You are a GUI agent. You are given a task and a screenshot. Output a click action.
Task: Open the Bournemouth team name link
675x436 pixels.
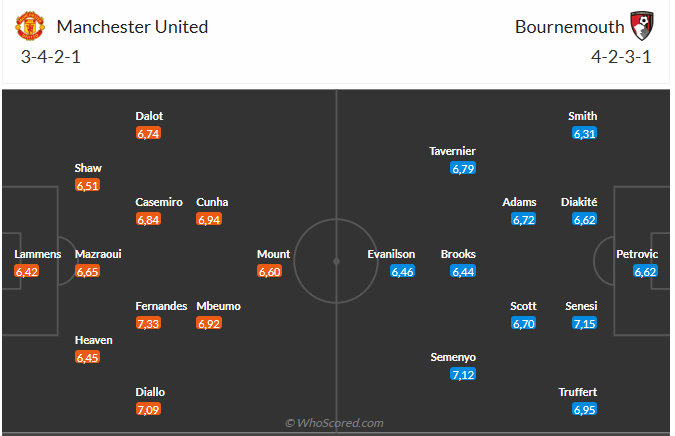[x=567, y=27]
